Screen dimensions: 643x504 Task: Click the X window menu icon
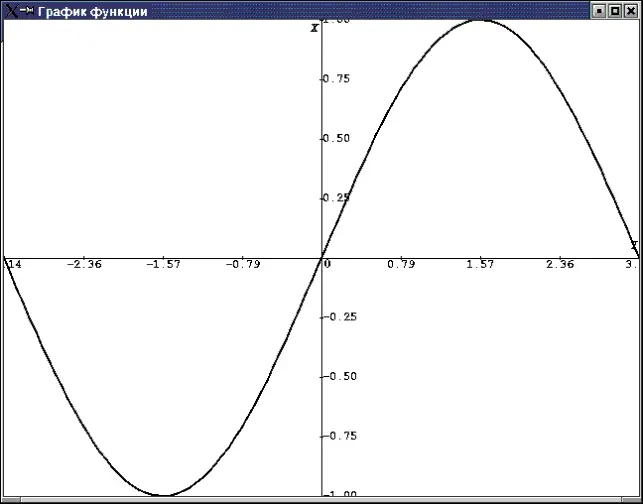point(9,10)
